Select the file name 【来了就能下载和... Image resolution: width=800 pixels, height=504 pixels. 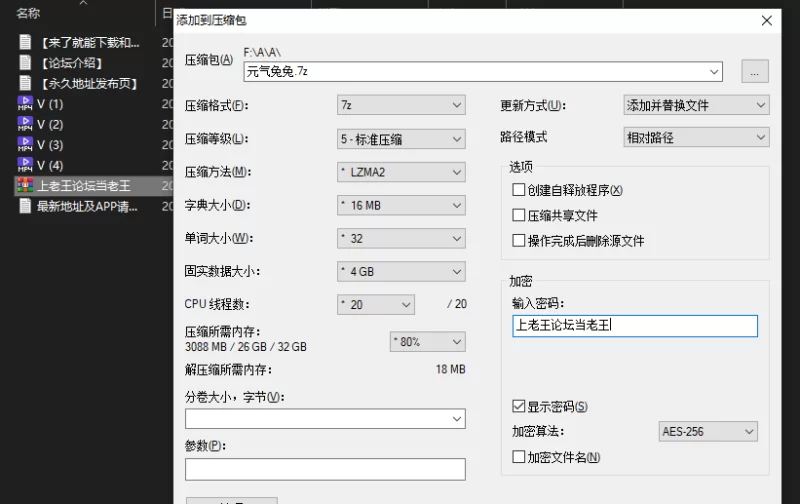(x=89, y=42)
